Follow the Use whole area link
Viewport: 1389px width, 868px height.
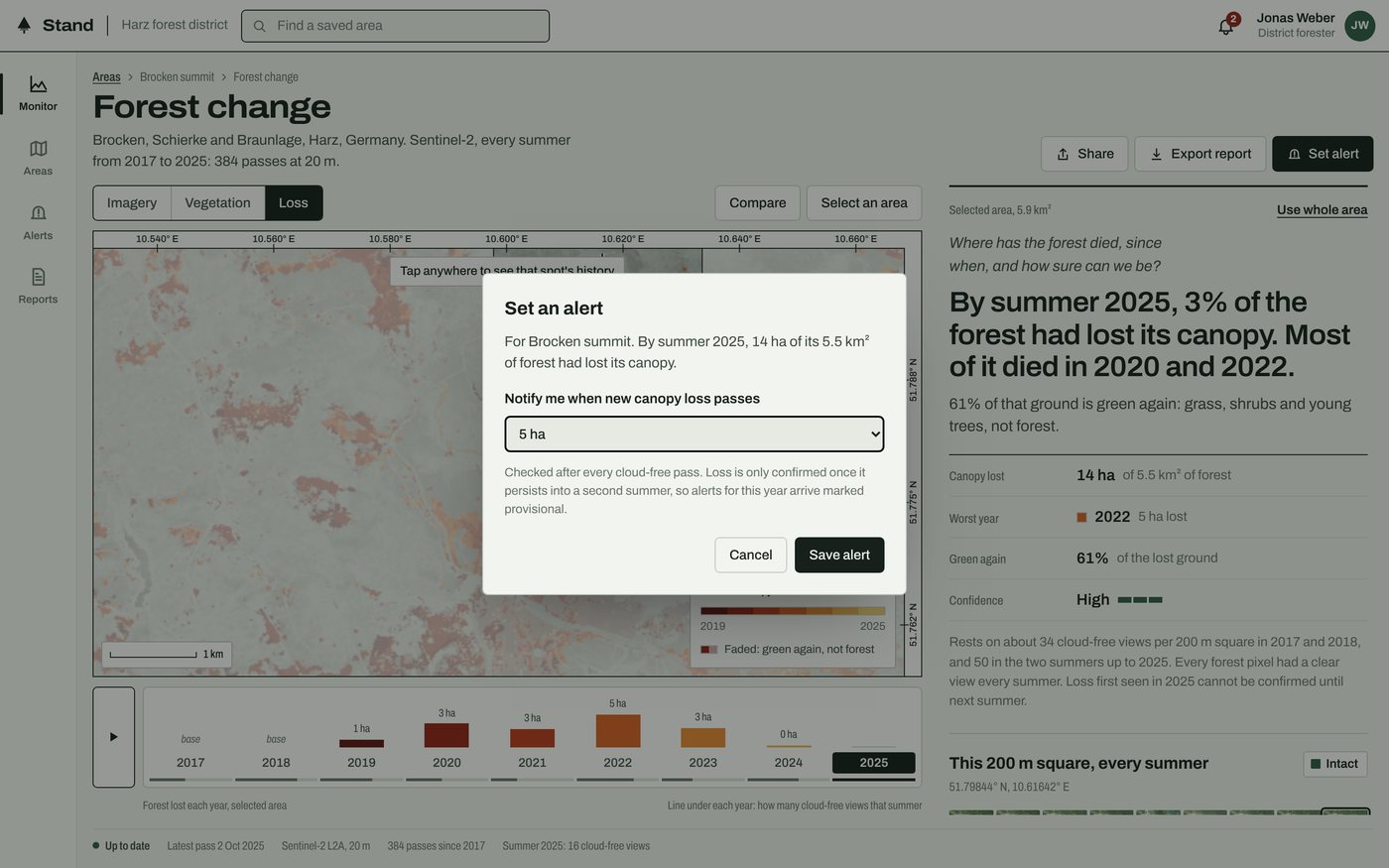[x=1322, y=210]
